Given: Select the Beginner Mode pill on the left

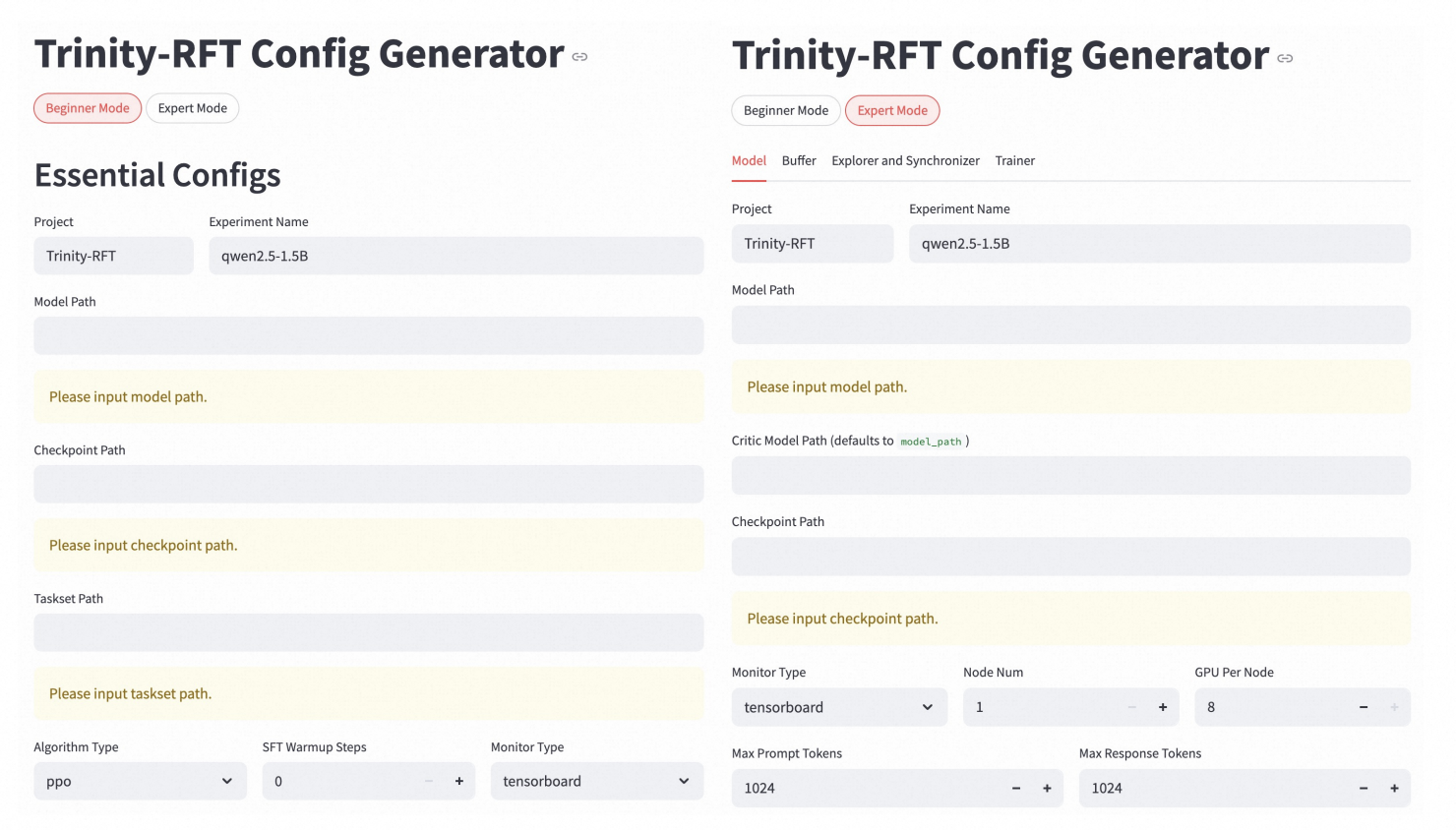Looking at the screenshot, I should [x=87, y=108].
